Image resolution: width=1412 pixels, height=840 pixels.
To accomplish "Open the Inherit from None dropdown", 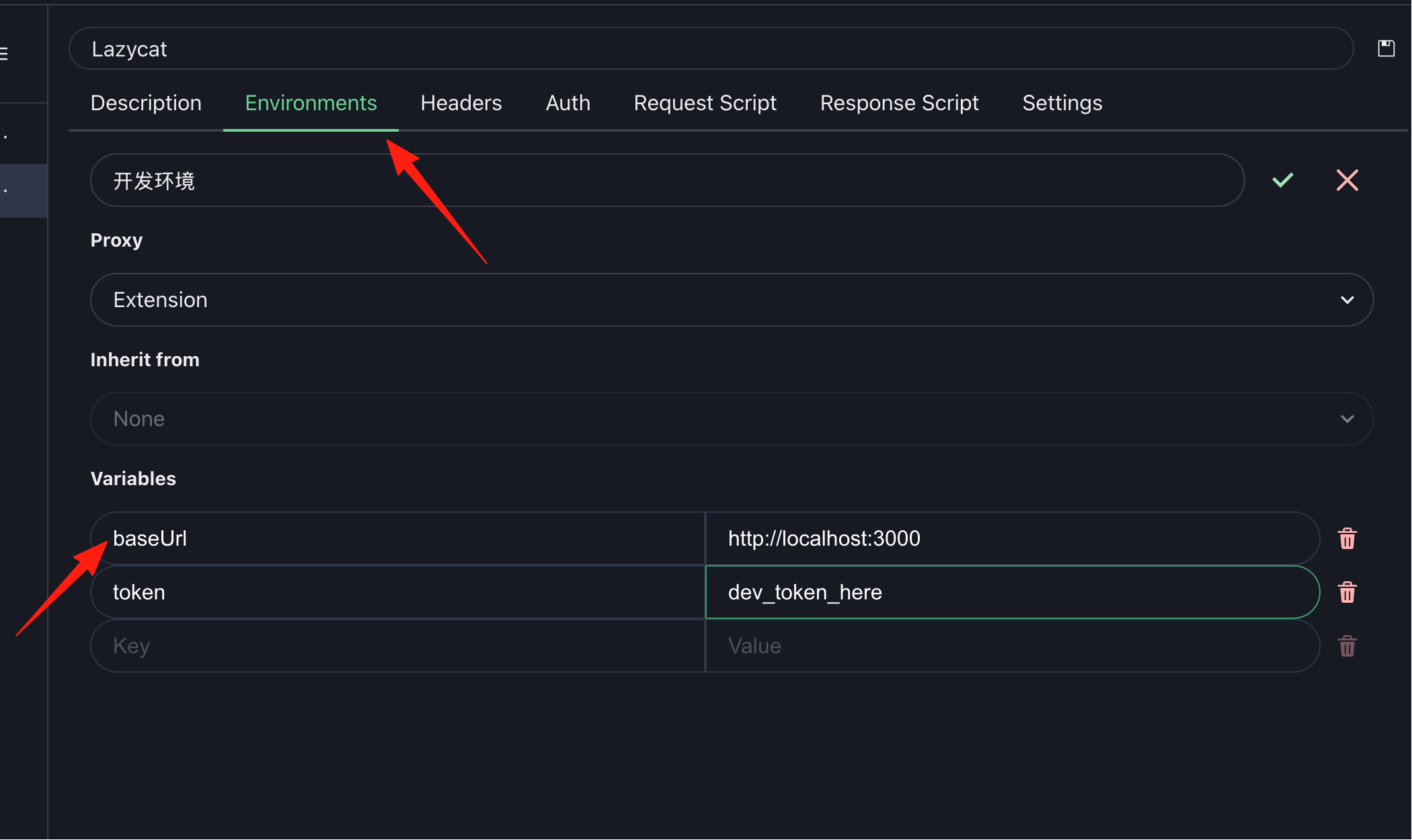I will coord(732,419).
